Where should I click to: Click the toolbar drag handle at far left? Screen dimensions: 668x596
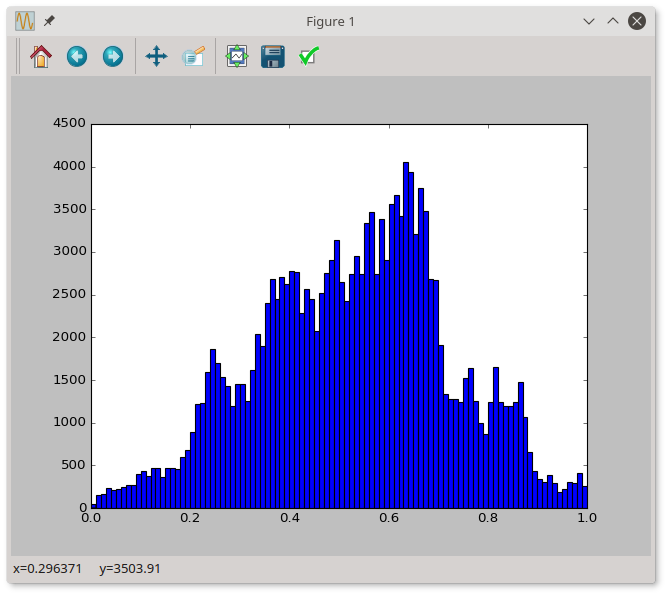18,56
